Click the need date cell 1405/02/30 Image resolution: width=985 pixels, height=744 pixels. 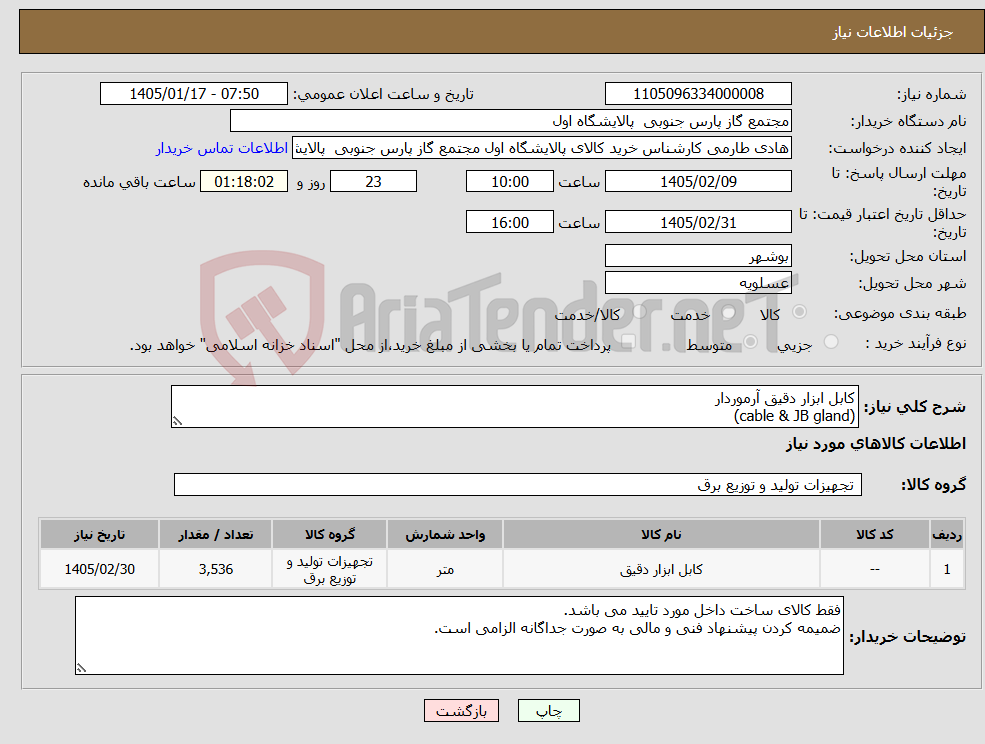[99, 569]
